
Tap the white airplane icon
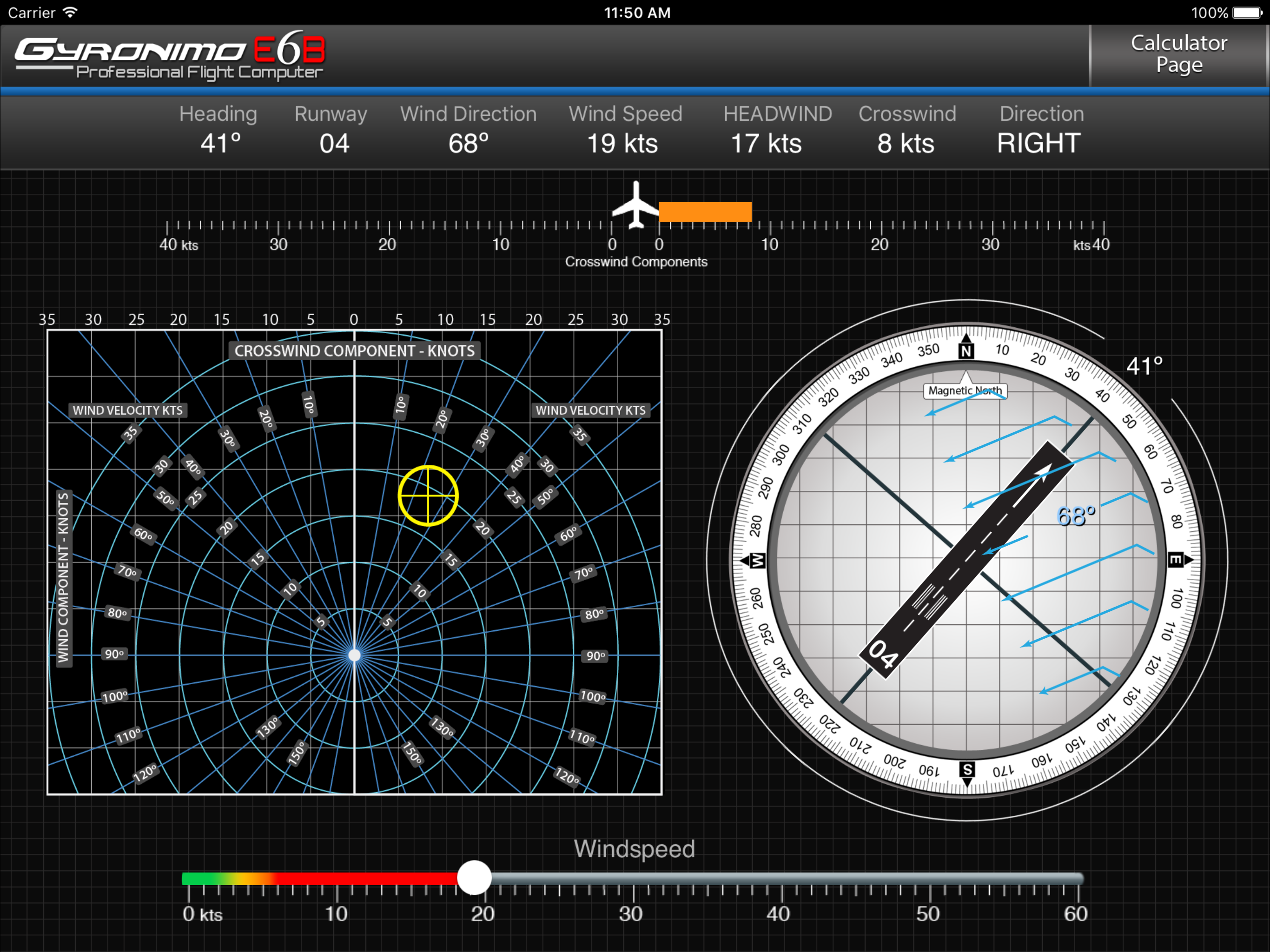click(635, 205)
